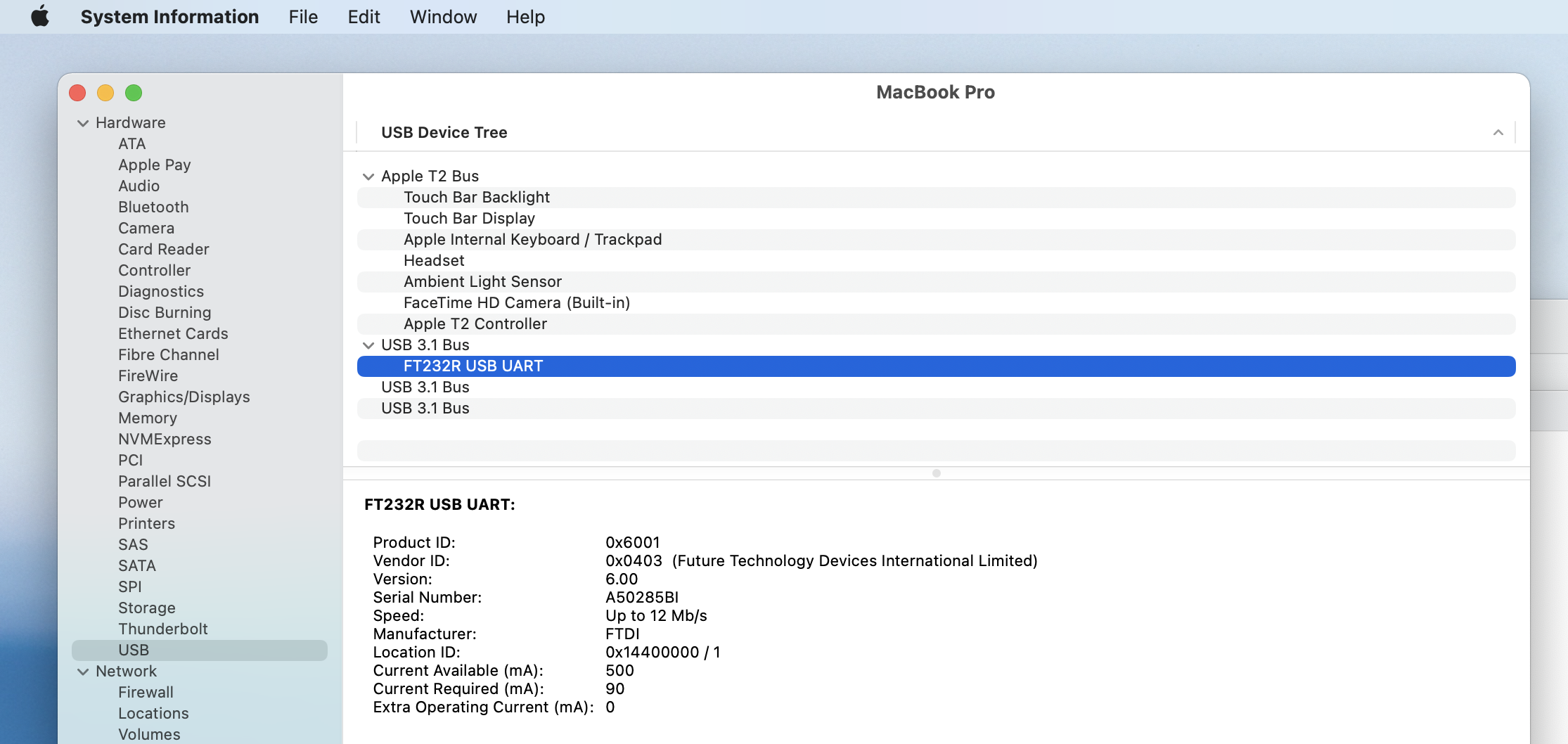This screenshot has height=744, width=1568.
Task: Collapse the Hardware section
Action: point(83,123)
